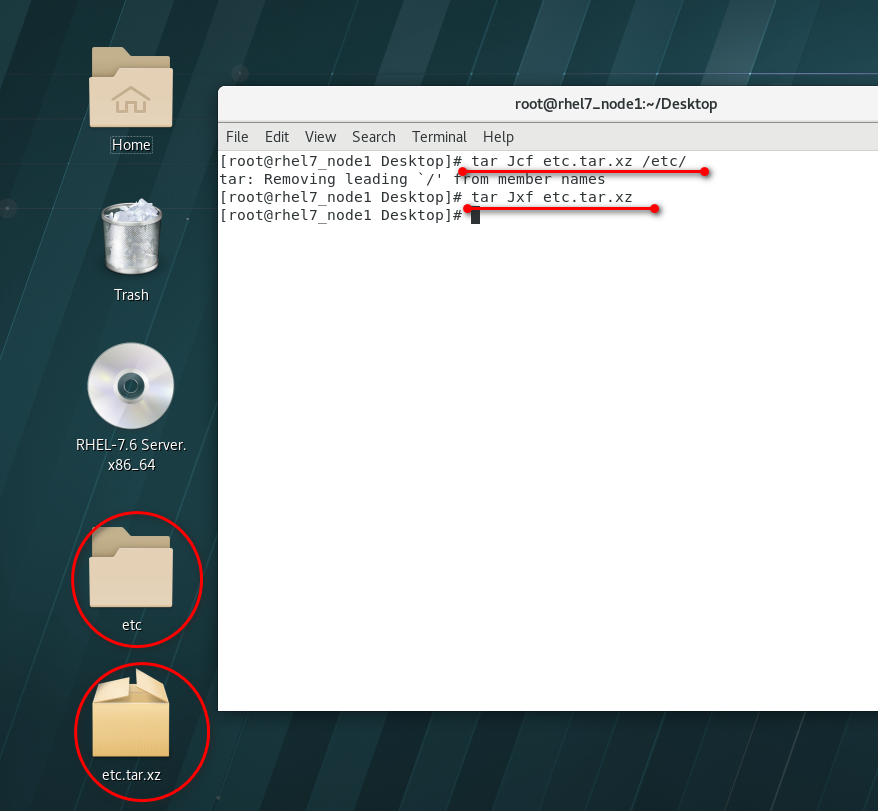
Task: Open the Edit menu in Terminal
Action: [x=277, y=137]
